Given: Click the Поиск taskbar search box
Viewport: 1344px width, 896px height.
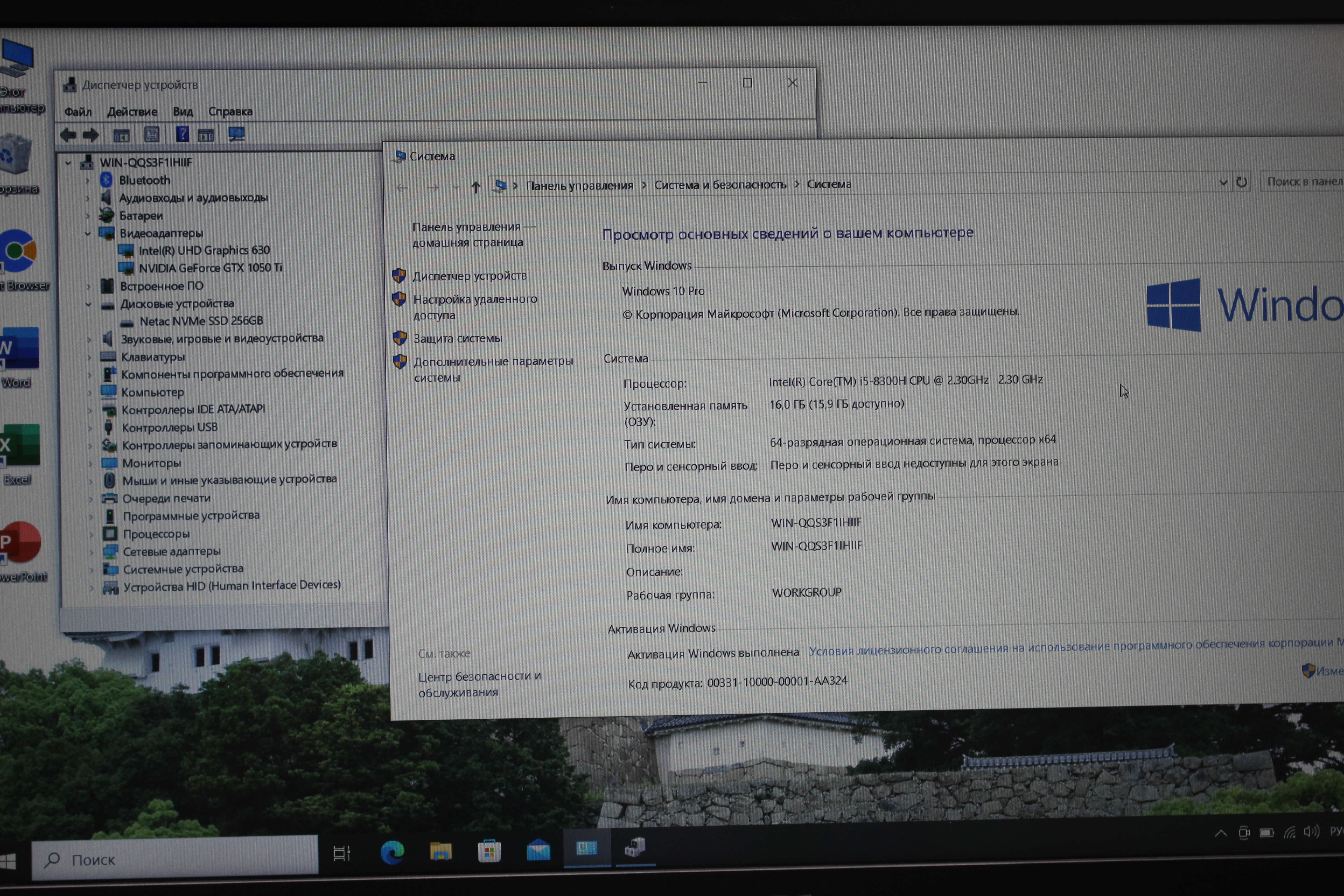Looking at the screenshot, I should coord(174,859).
